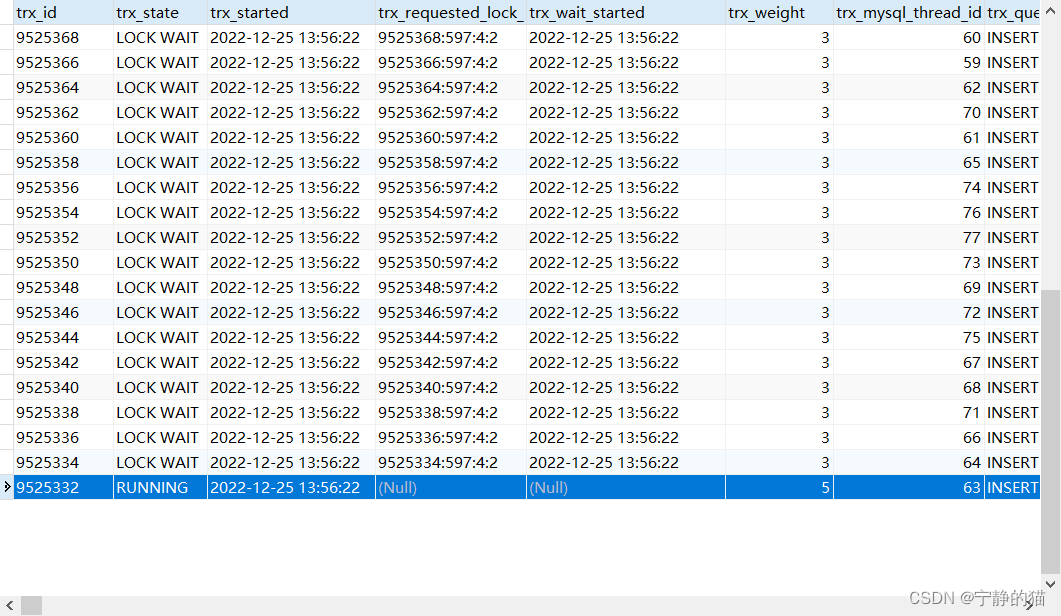Select the LOCK WAIT cell of transaction 9525368

(157, 37)
